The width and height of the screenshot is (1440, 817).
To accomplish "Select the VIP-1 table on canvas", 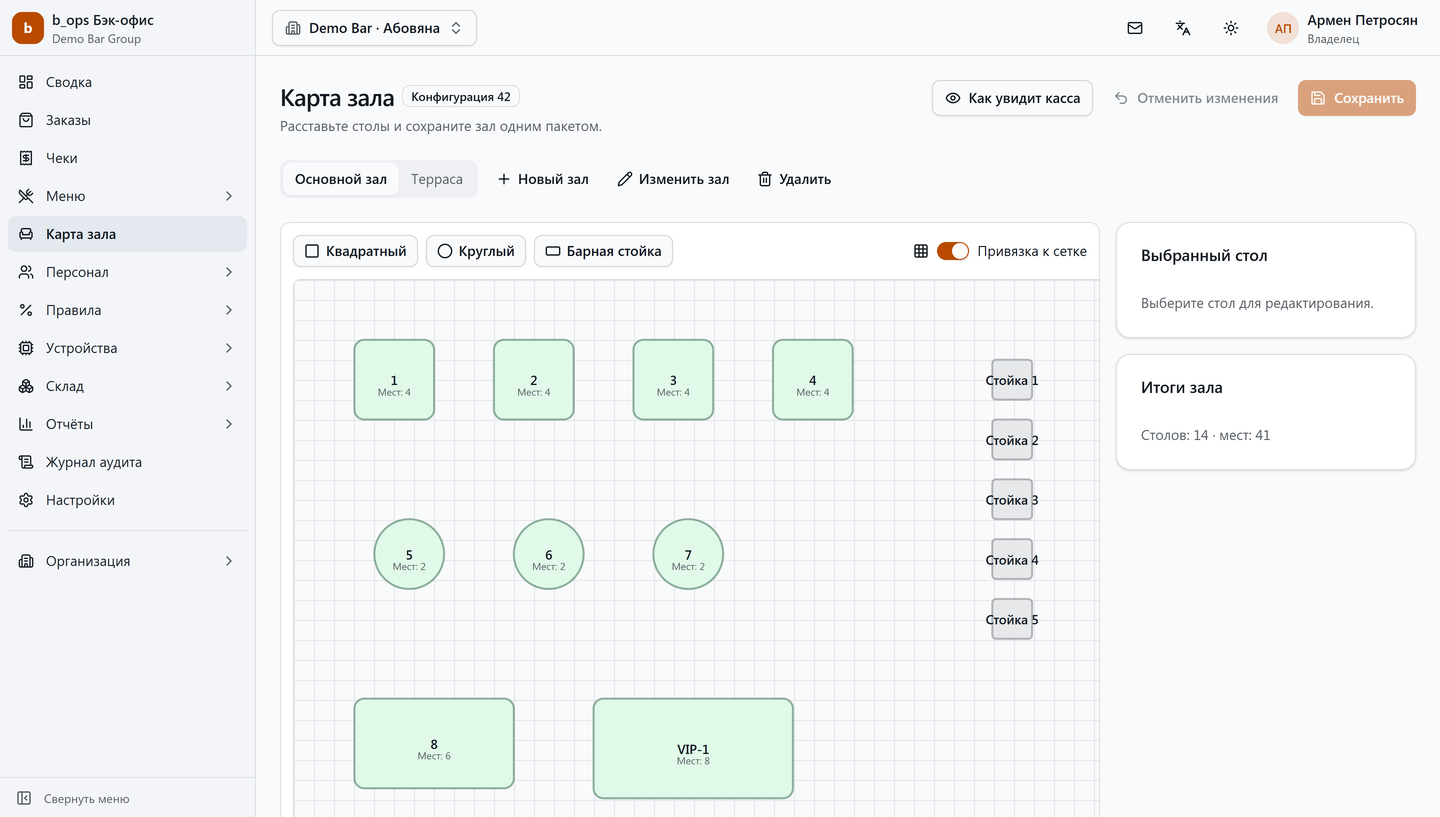I will click(693, 748).
